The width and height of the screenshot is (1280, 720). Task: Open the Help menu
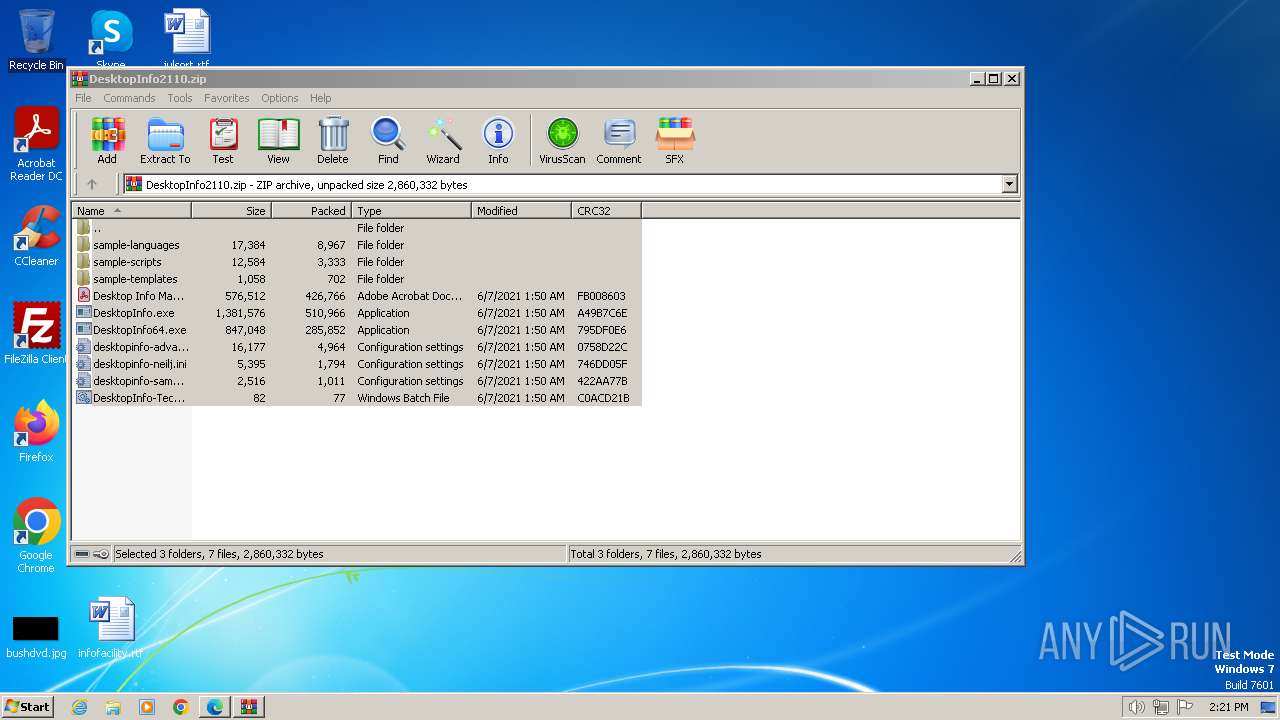pos(321,98)
